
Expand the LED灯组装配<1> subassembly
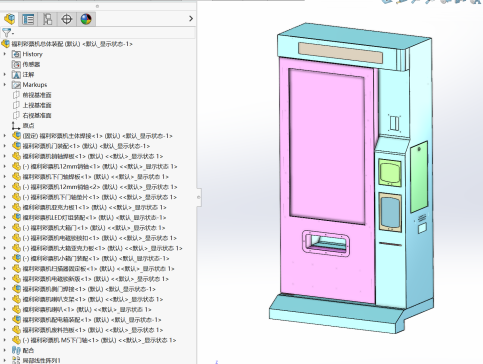5,217
